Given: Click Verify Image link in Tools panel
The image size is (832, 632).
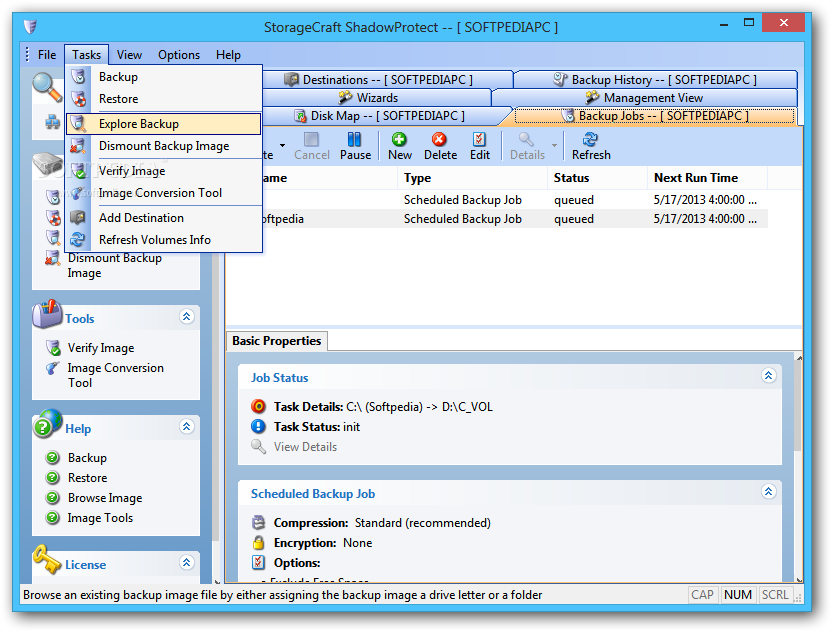Looking at the screenshot, I should [101, 348].
